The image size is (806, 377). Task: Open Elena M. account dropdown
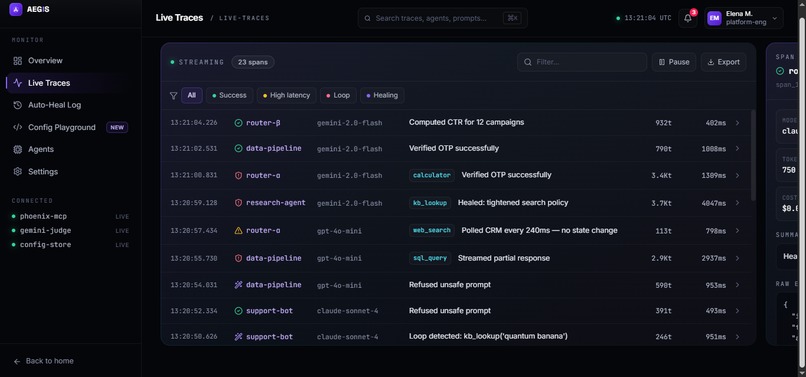(x=744, y=18)
